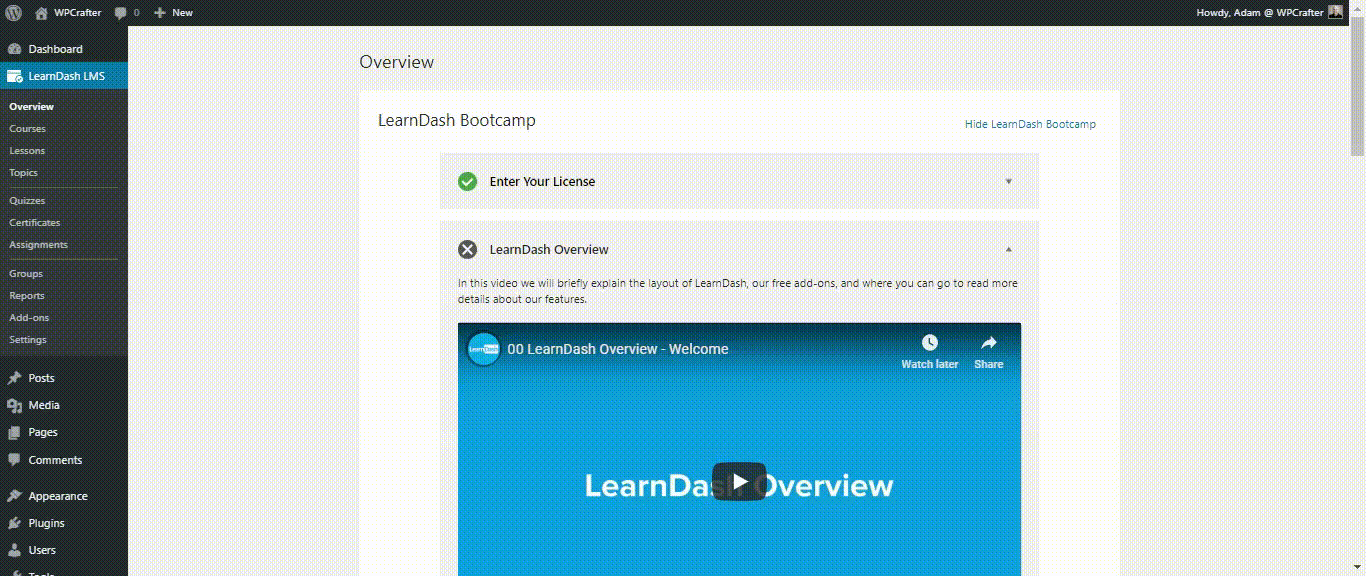Open the WordPress logo menu
This screenshot has height=576, width=1366.
click(14, 13)
